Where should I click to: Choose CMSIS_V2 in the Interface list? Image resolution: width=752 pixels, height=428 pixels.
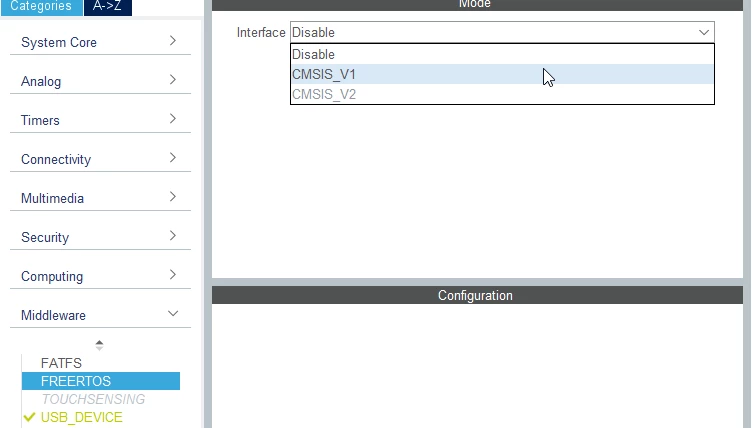click(x=502, y=94)
